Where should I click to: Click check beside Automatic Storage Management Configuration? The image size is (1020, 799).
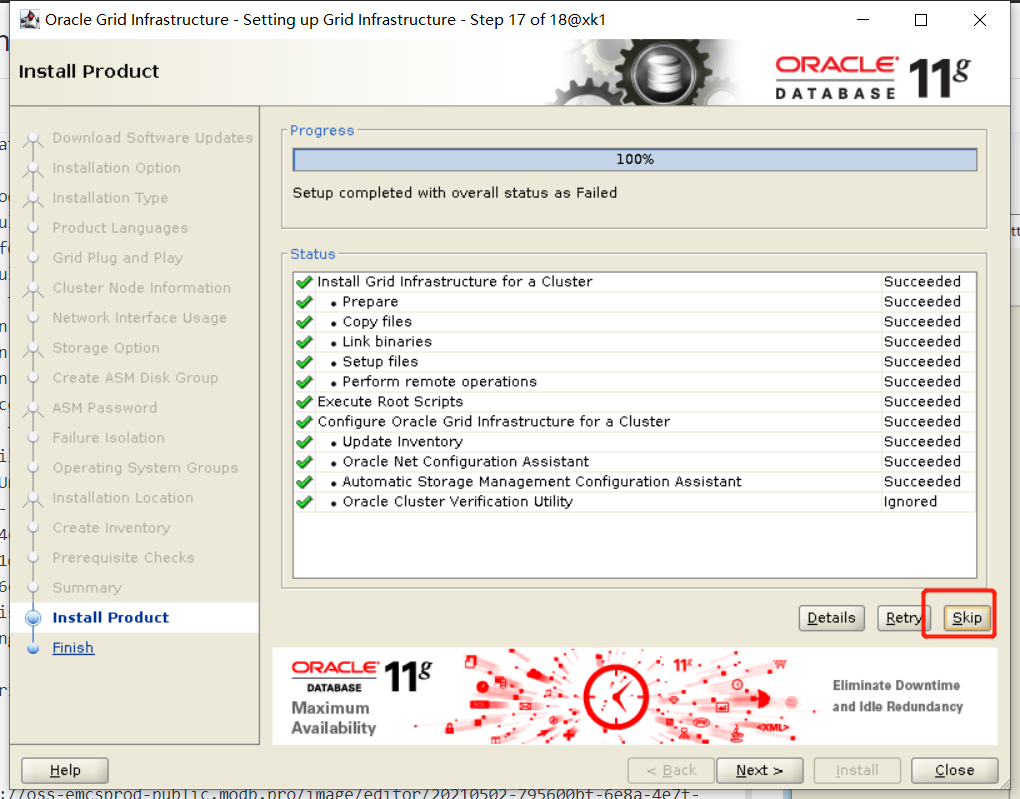tap(304, 482)
